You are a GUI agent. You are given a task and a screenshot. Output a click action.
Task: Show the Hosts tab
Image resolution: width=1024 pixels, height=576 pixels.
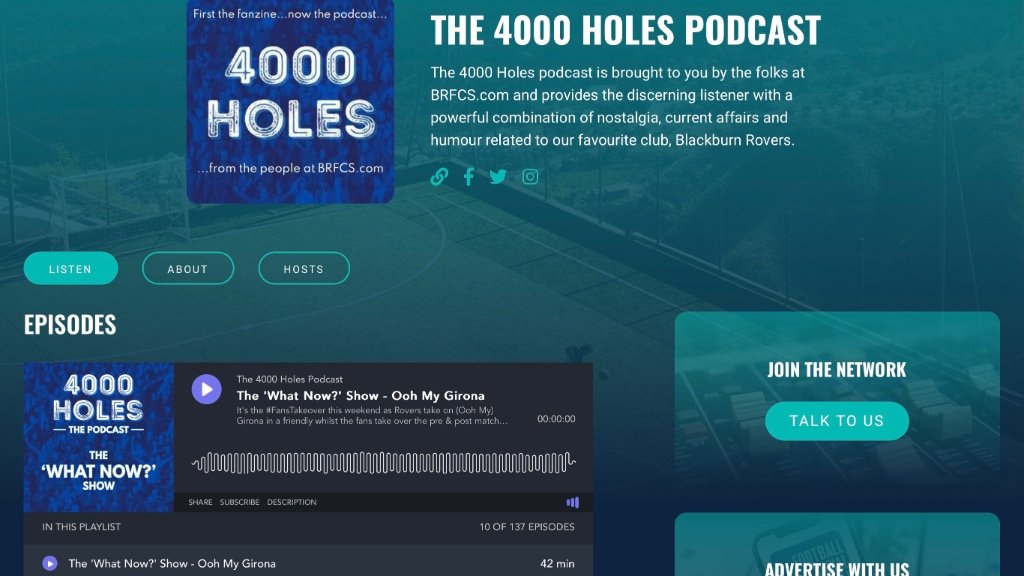(303, 269)
